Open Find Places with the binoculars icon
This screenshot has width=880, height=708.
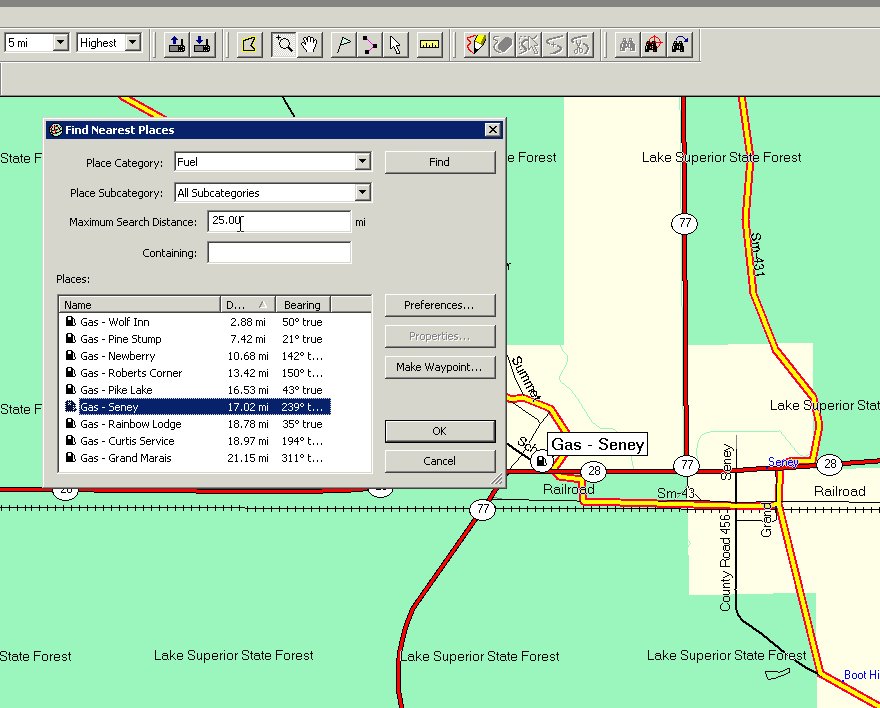tap(626, 44)
